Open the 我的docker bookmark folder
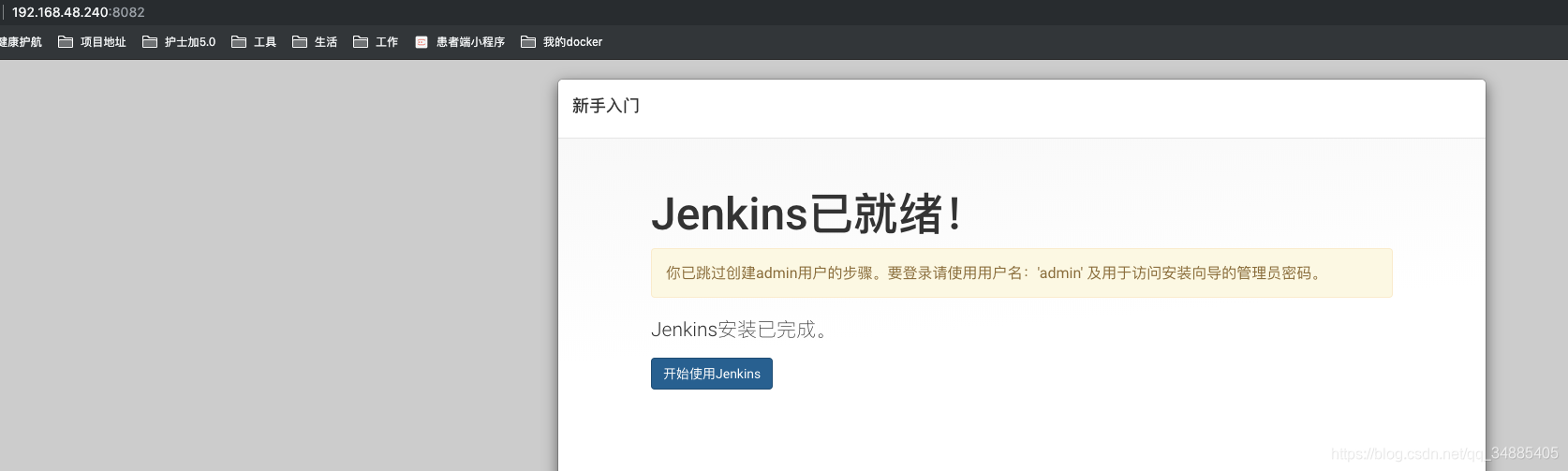The width and height of the screenshot is (1568, 471). (x=561, y=42)
